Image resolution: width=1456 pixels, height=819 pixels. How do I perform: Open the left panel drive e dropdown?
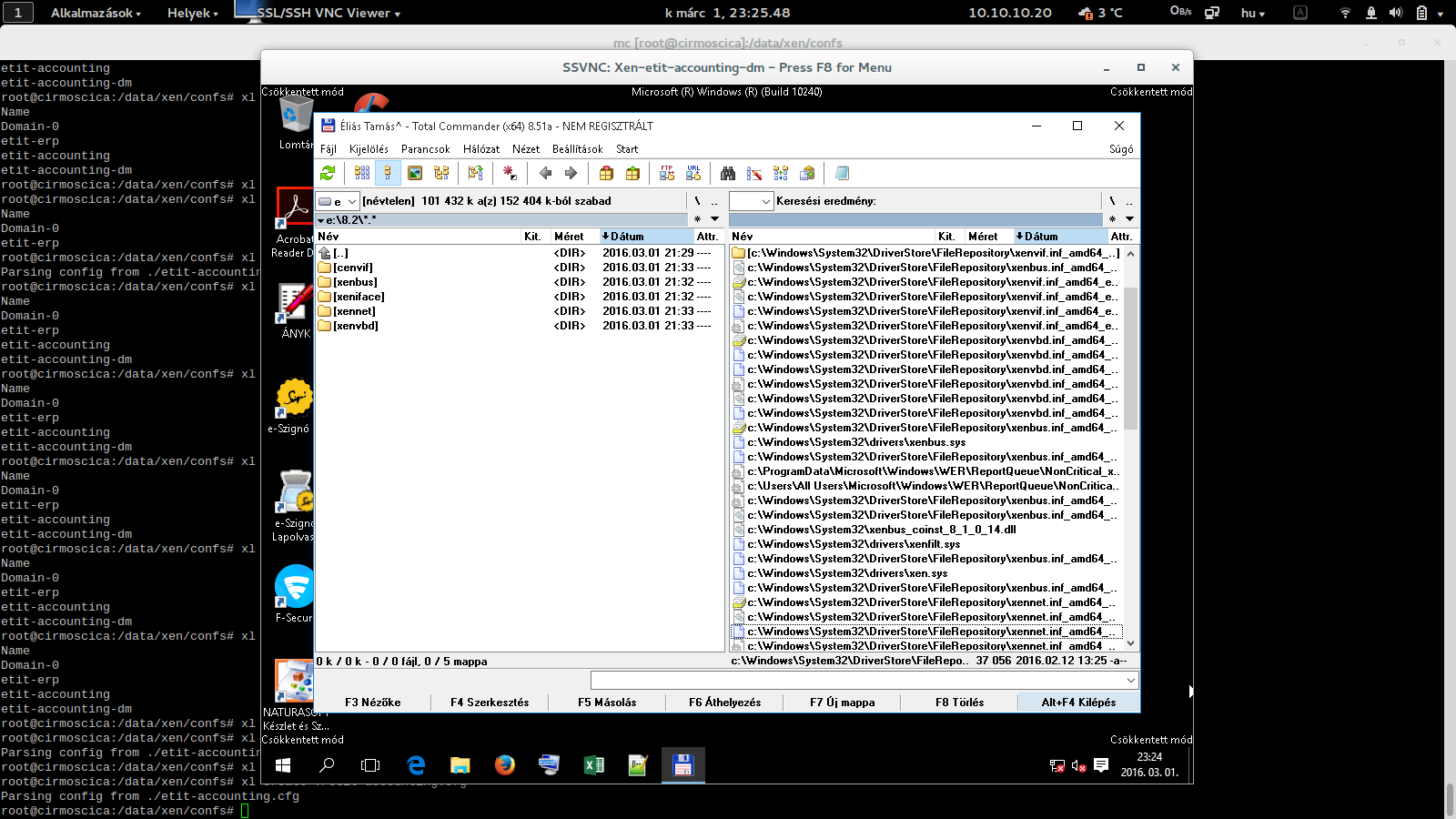point(337,201)
